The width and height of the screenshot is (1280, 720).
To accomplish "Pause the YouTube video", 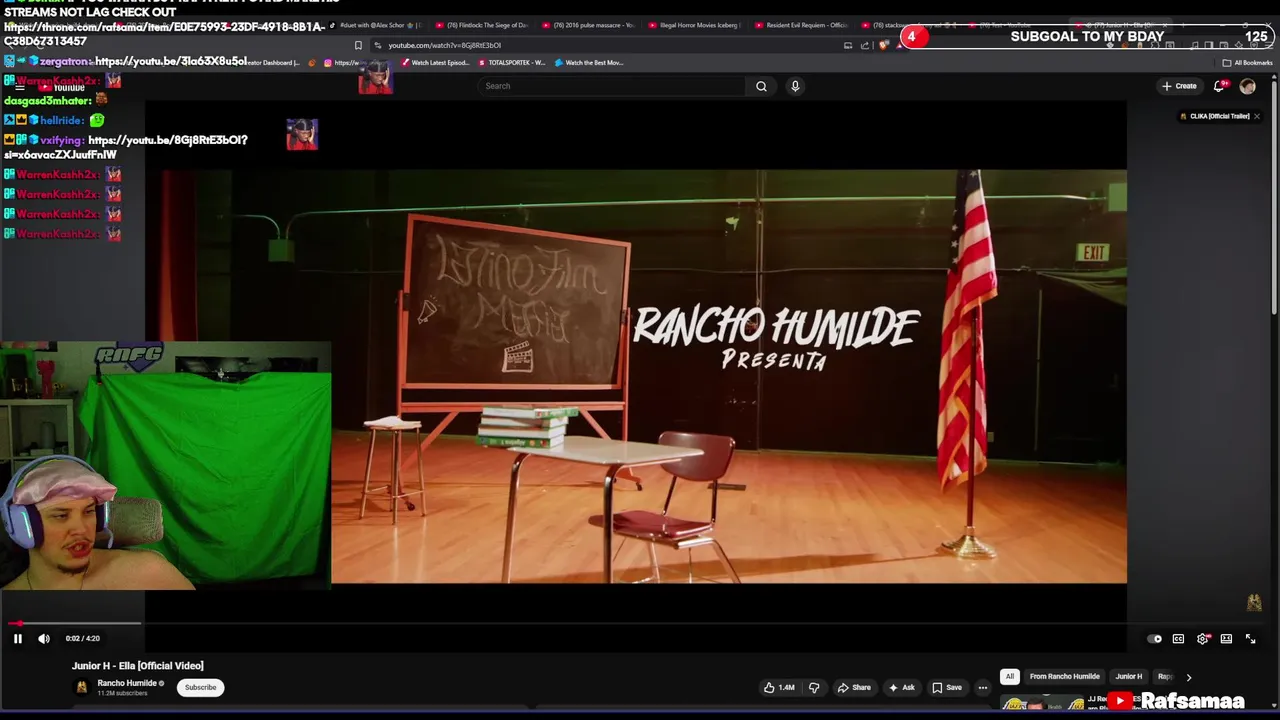I will pyautogui.click(x=17, y=638).
